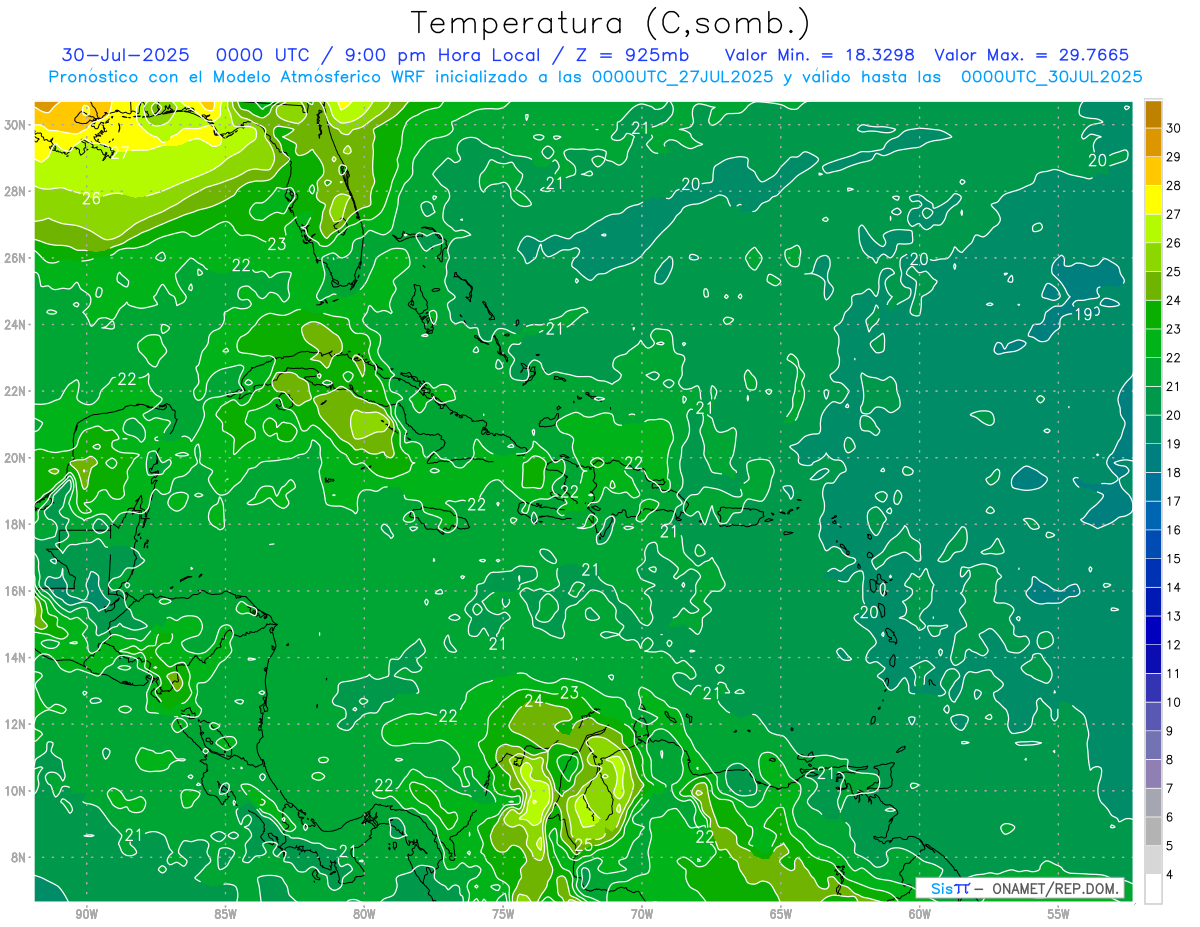This screenshot has height=927, width=1200.
Task: Click color scale label '5'
Action: coord(1171,846)
